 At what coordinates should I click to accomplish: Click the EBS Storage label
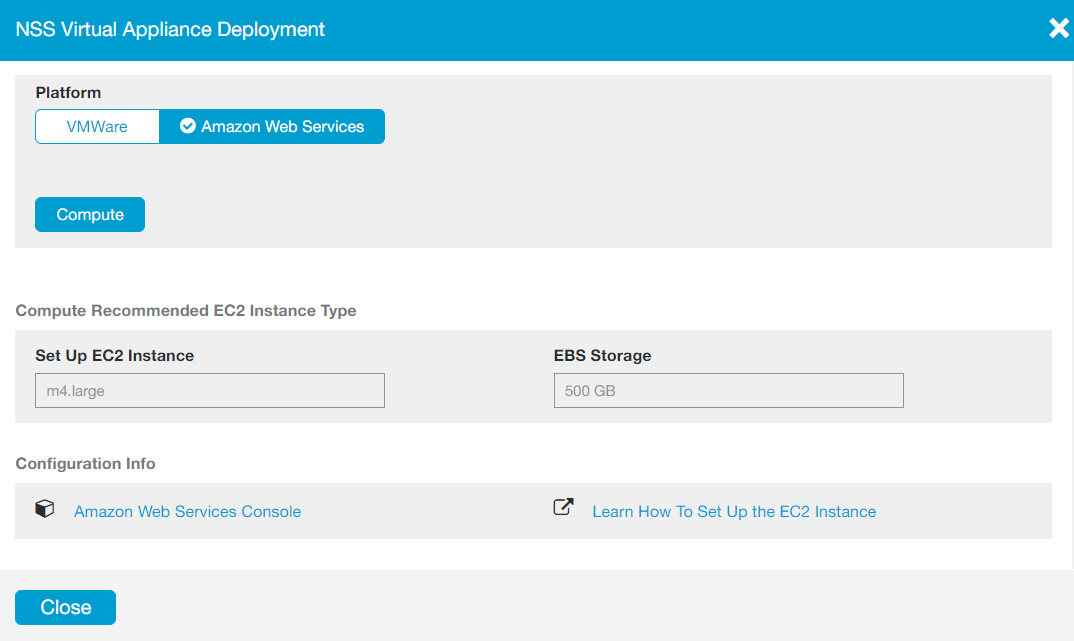point(602,355)
